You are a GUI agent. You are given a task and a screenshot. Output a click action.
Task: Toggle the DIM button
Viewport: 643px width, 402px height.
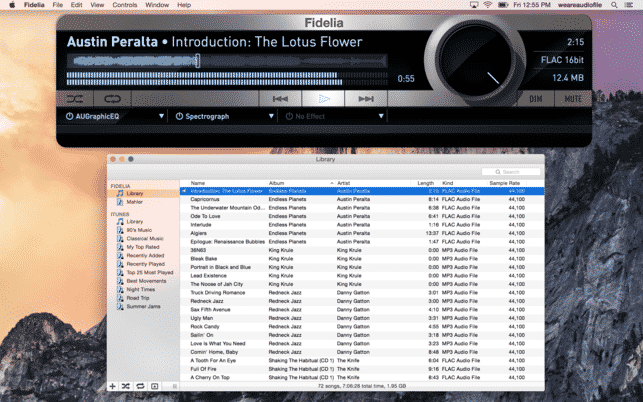click(536, 99)
